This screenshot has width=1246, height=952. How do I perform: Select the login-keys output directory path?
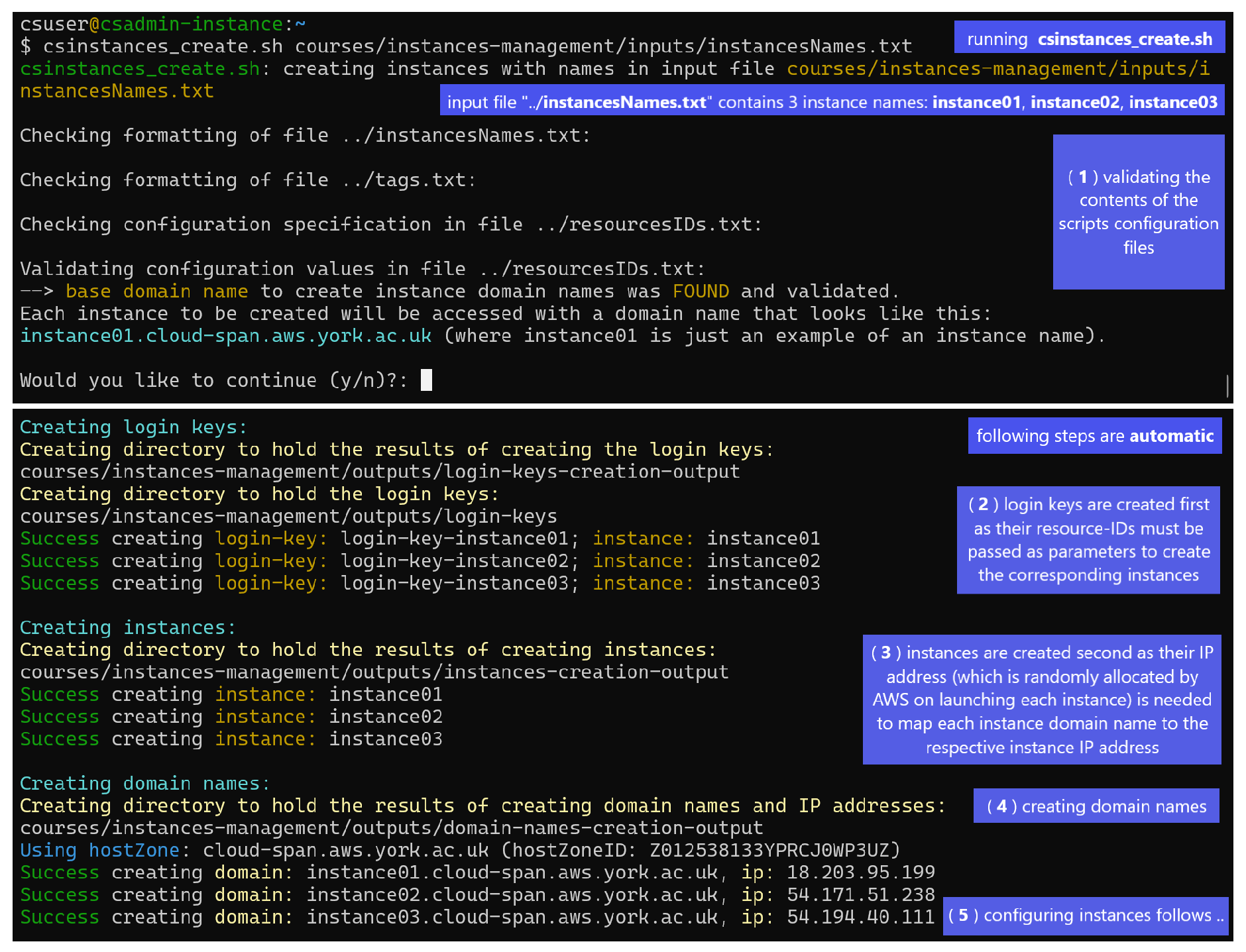coord(288,516)
